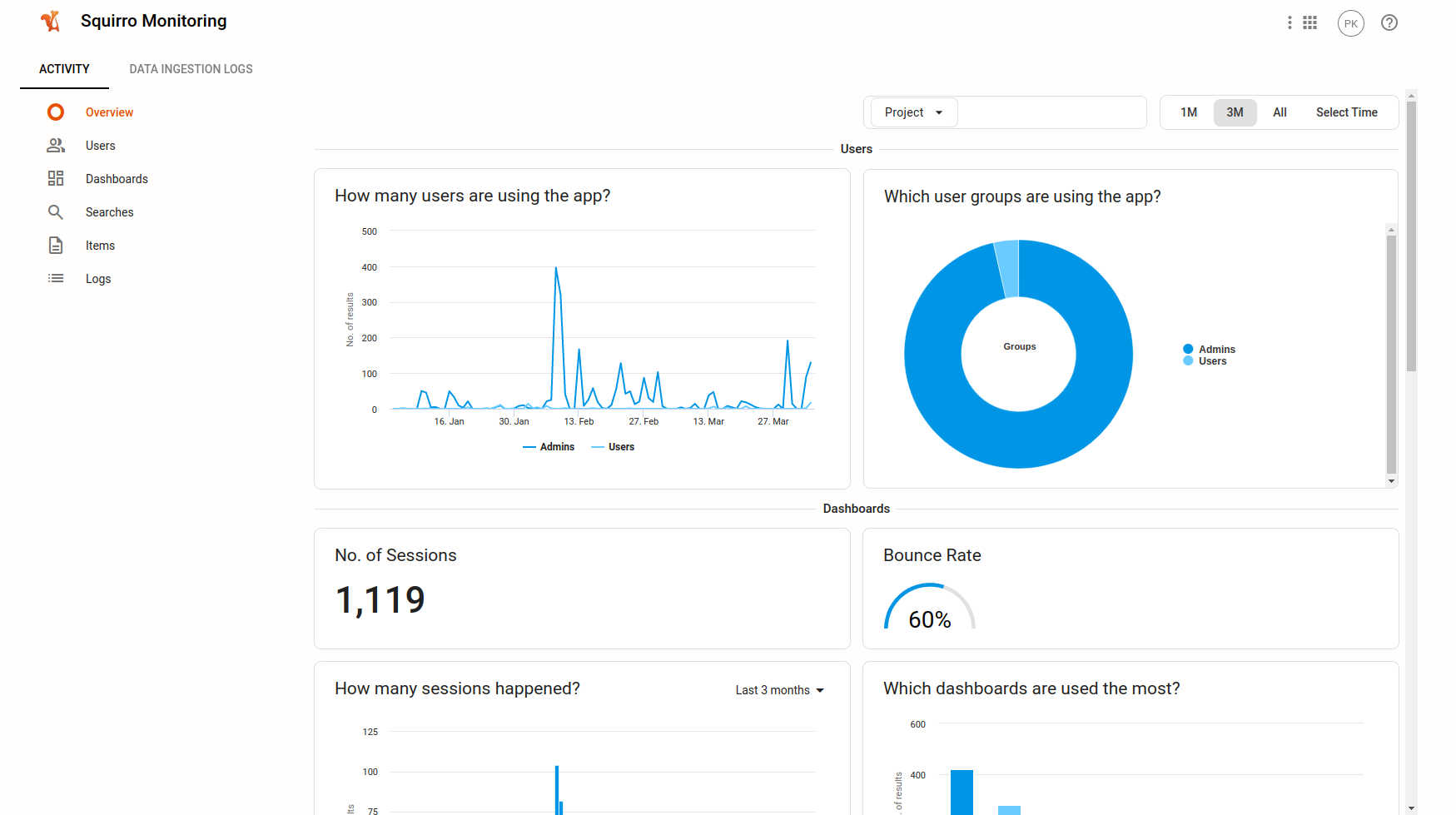Expand the Project dropdown
This screenshot has width=1456, height=815.
click(x=914, y=112)
